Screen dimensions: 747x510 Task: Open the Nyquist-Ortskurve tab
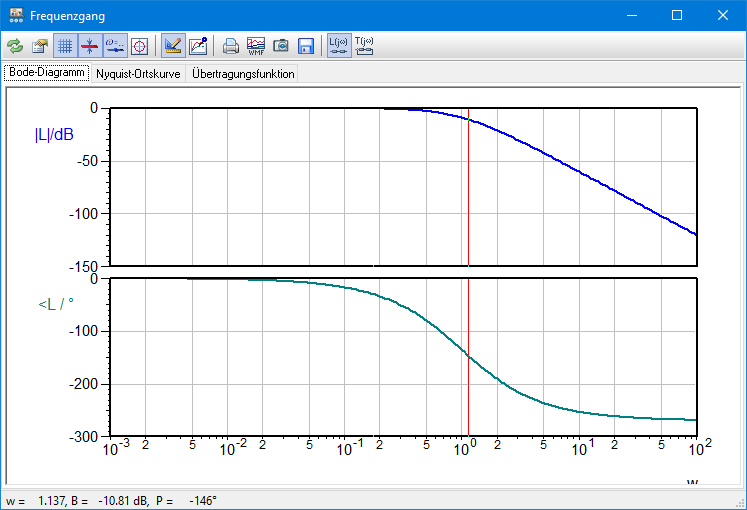(138, 74)
